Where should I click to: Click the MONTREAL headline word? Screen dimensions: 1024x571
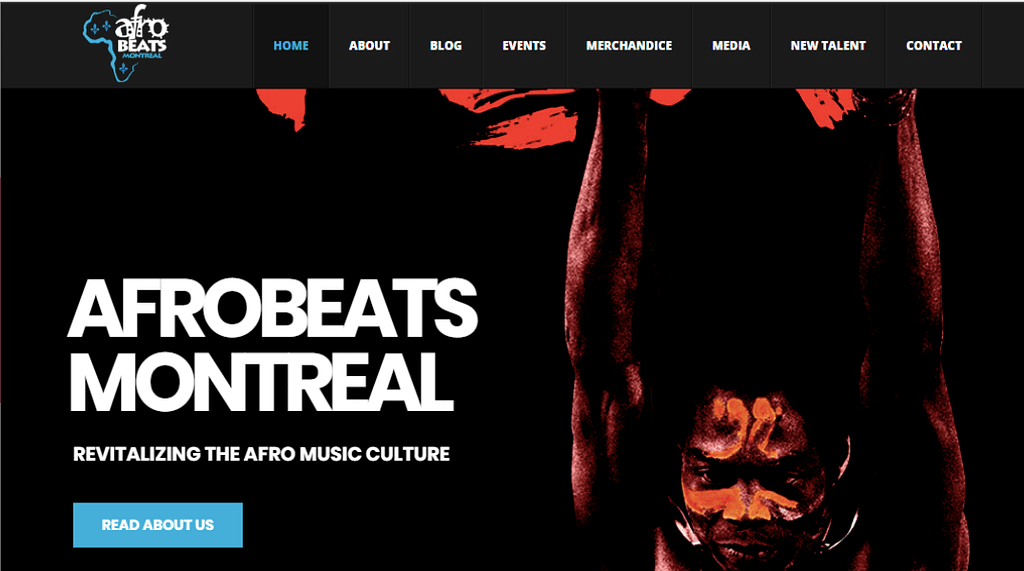click(x=261, y=382)
